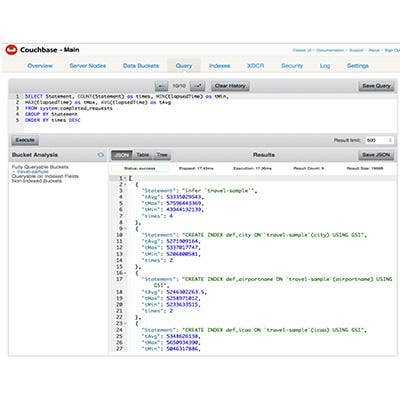This screenshot has height=400, width=400.
Task: Select the Query tab
Action: 184,66
